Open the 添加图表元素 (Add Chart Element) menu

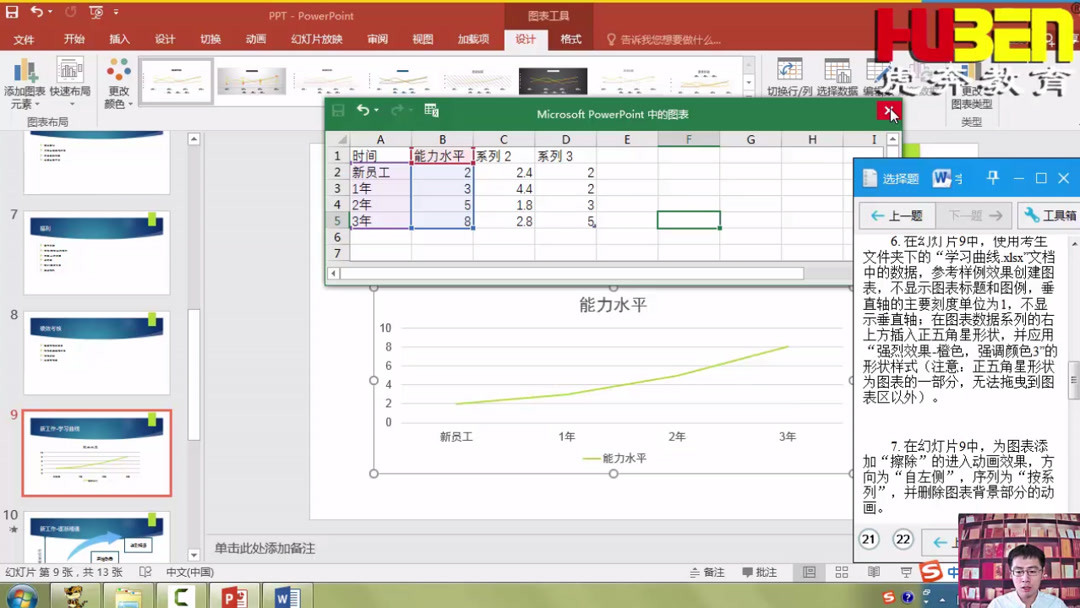point(26,80)
